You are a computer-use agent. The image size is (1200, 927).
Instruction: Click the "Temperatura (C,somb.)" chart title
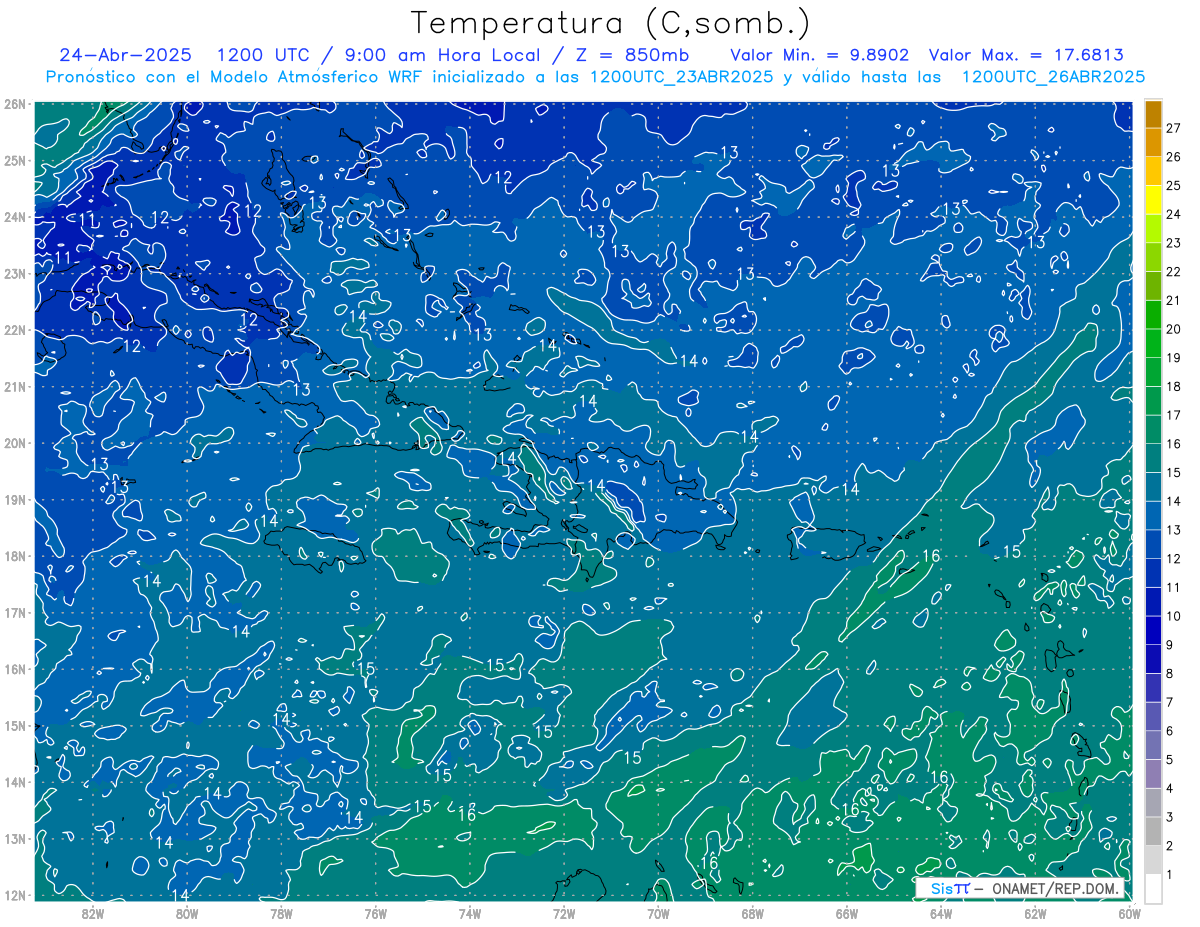point(610,23)
